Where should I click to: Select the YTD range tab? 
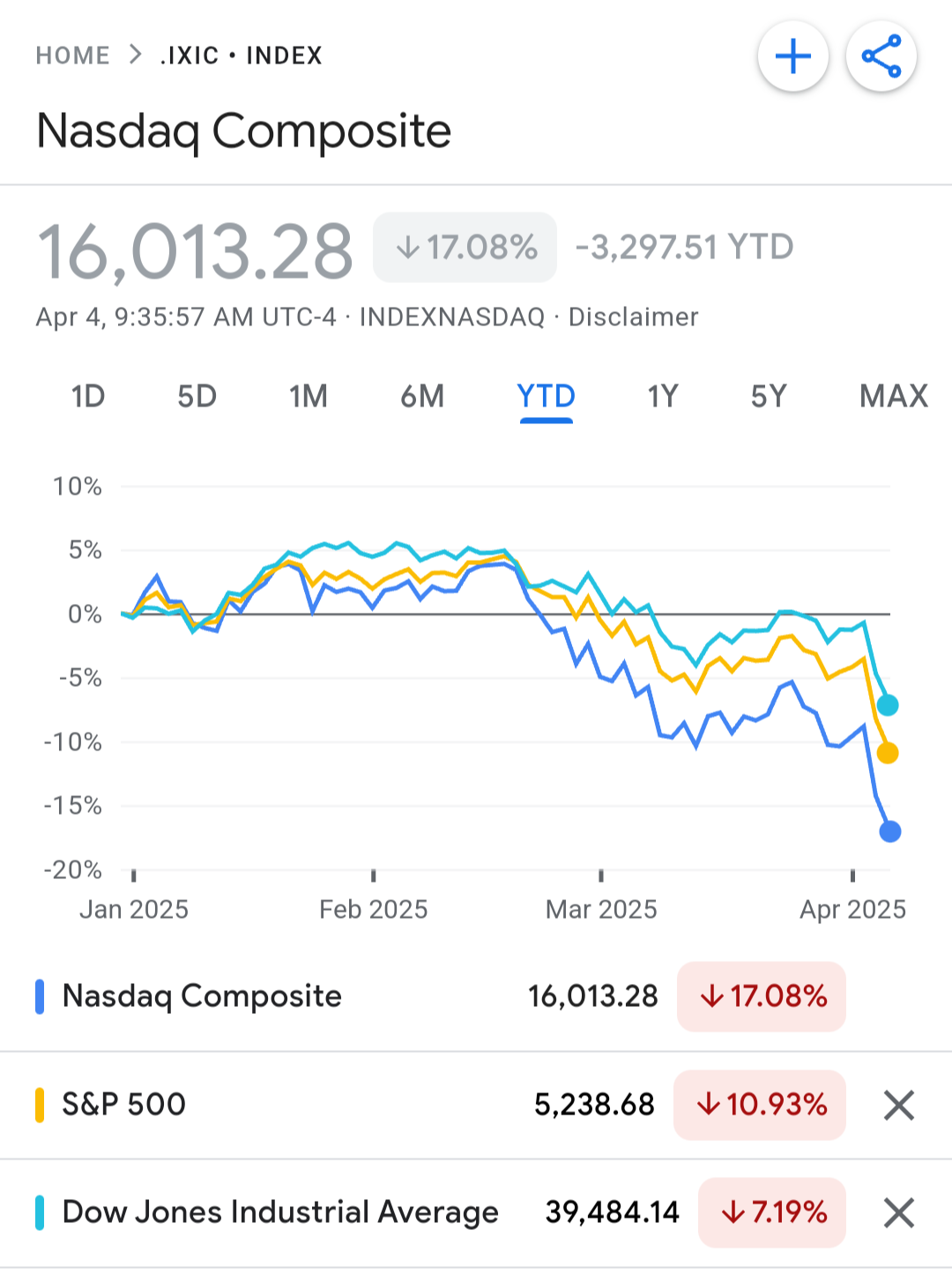pos(547,396)
